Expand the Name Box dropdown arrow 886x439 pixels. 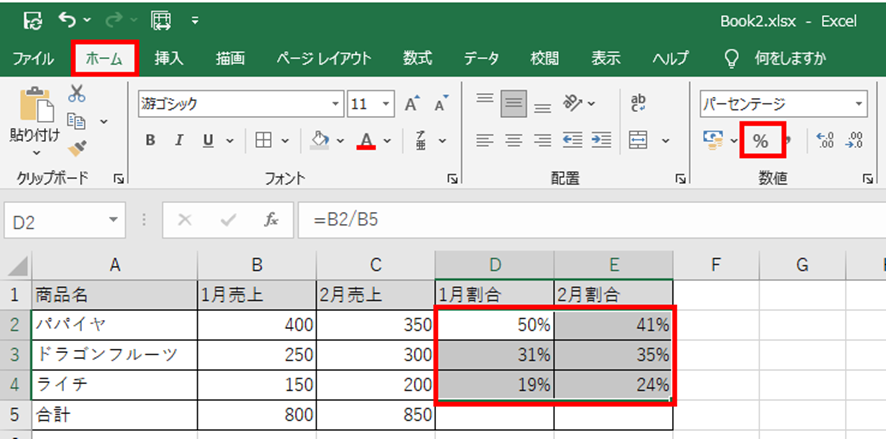[x=114, y=220]
